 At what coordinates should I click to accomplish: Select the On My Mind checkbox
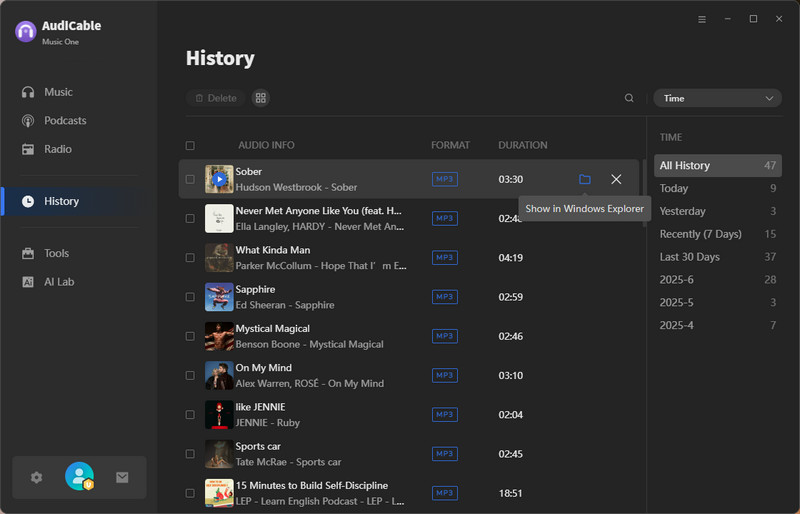tap(190, 375)
